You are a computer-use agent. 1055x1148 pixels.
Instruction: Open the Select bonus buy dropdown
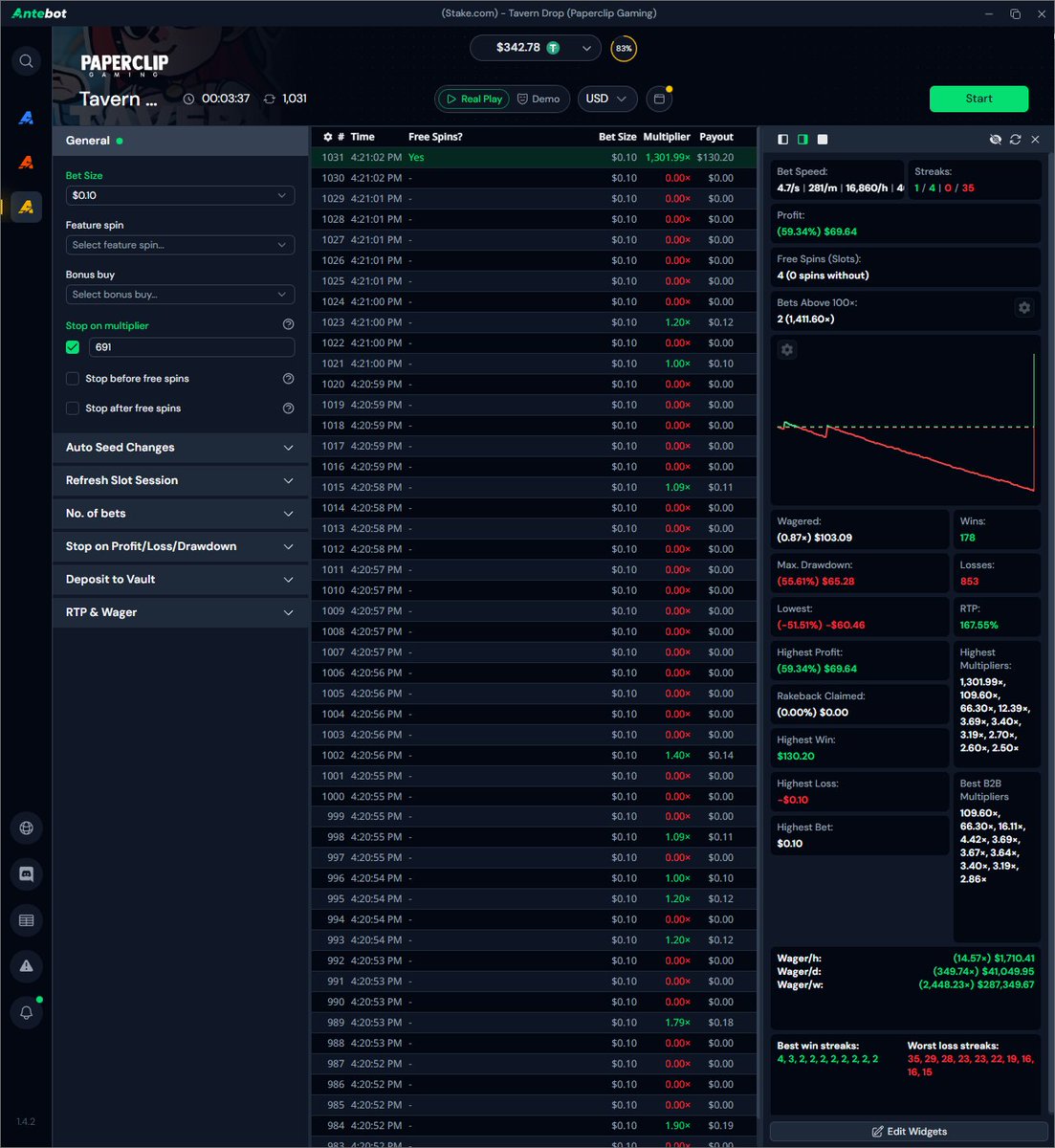pyautogui.click(x=180, y=295)
